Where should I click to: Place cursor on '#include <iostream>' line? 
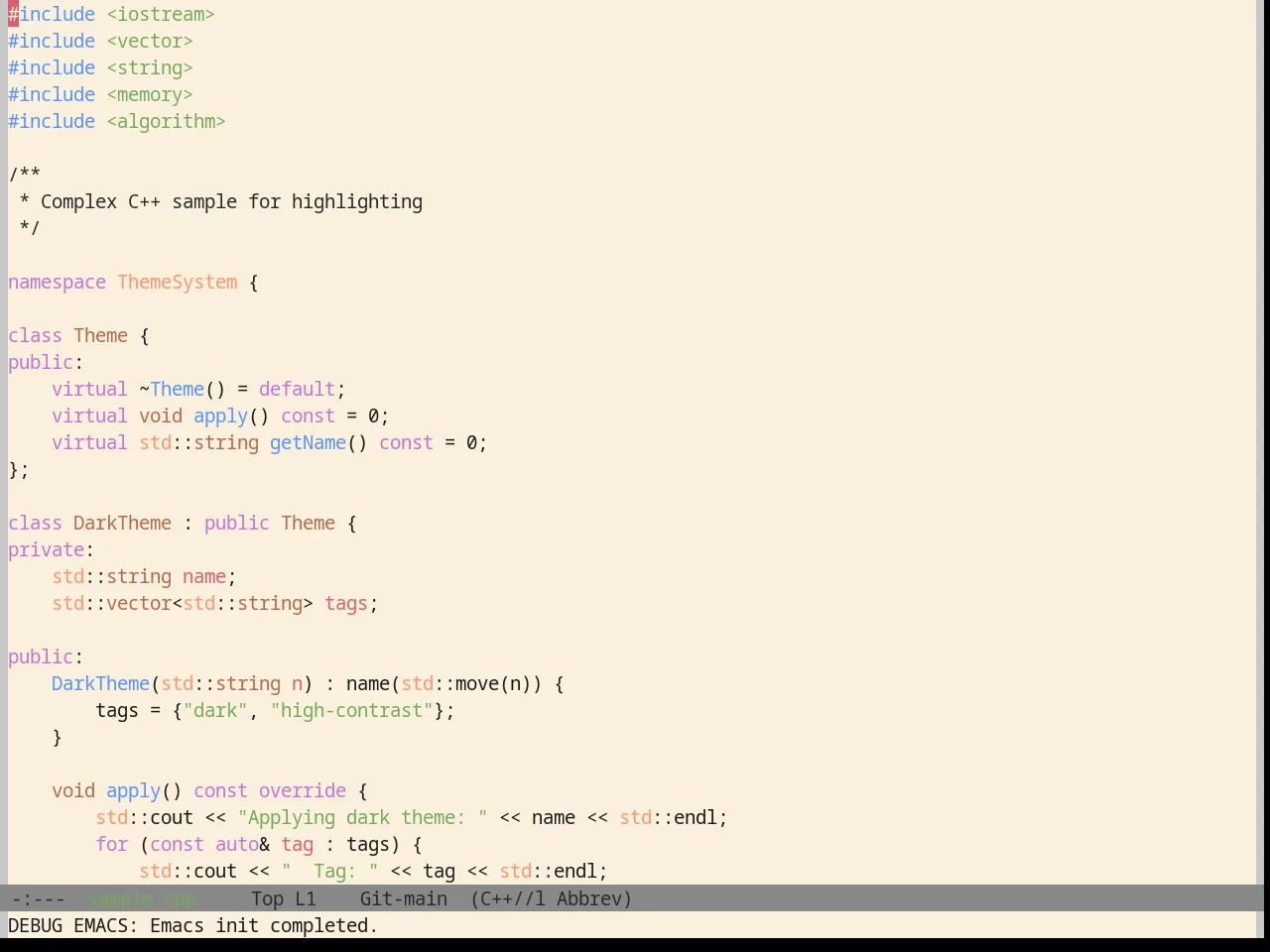pyautogui.click(x=111, y=14)
